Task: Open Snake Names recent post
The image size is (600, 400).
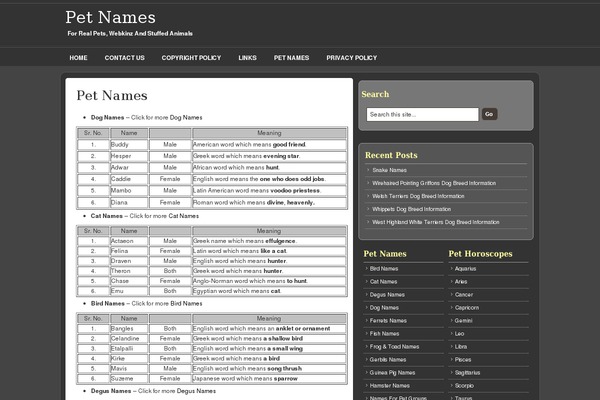Action: 390,170
